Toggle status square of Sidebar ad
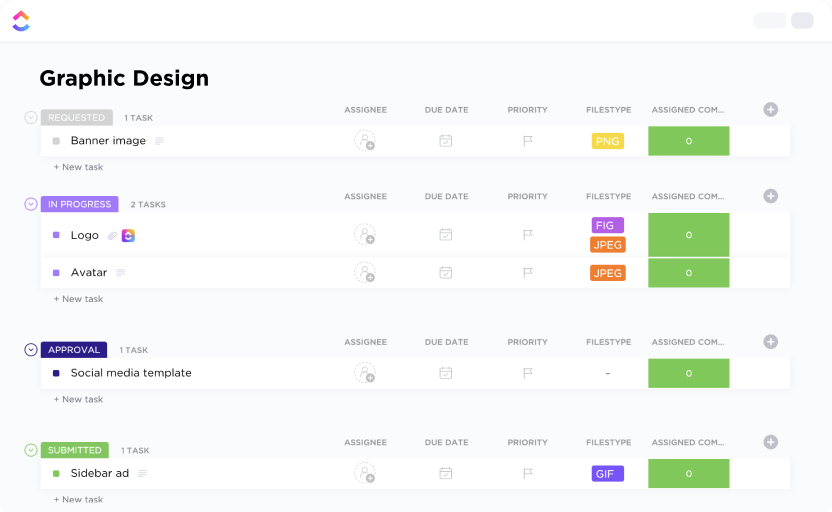Screen dimensions: 832x512 pyautogui.click(x=56, y=473)
